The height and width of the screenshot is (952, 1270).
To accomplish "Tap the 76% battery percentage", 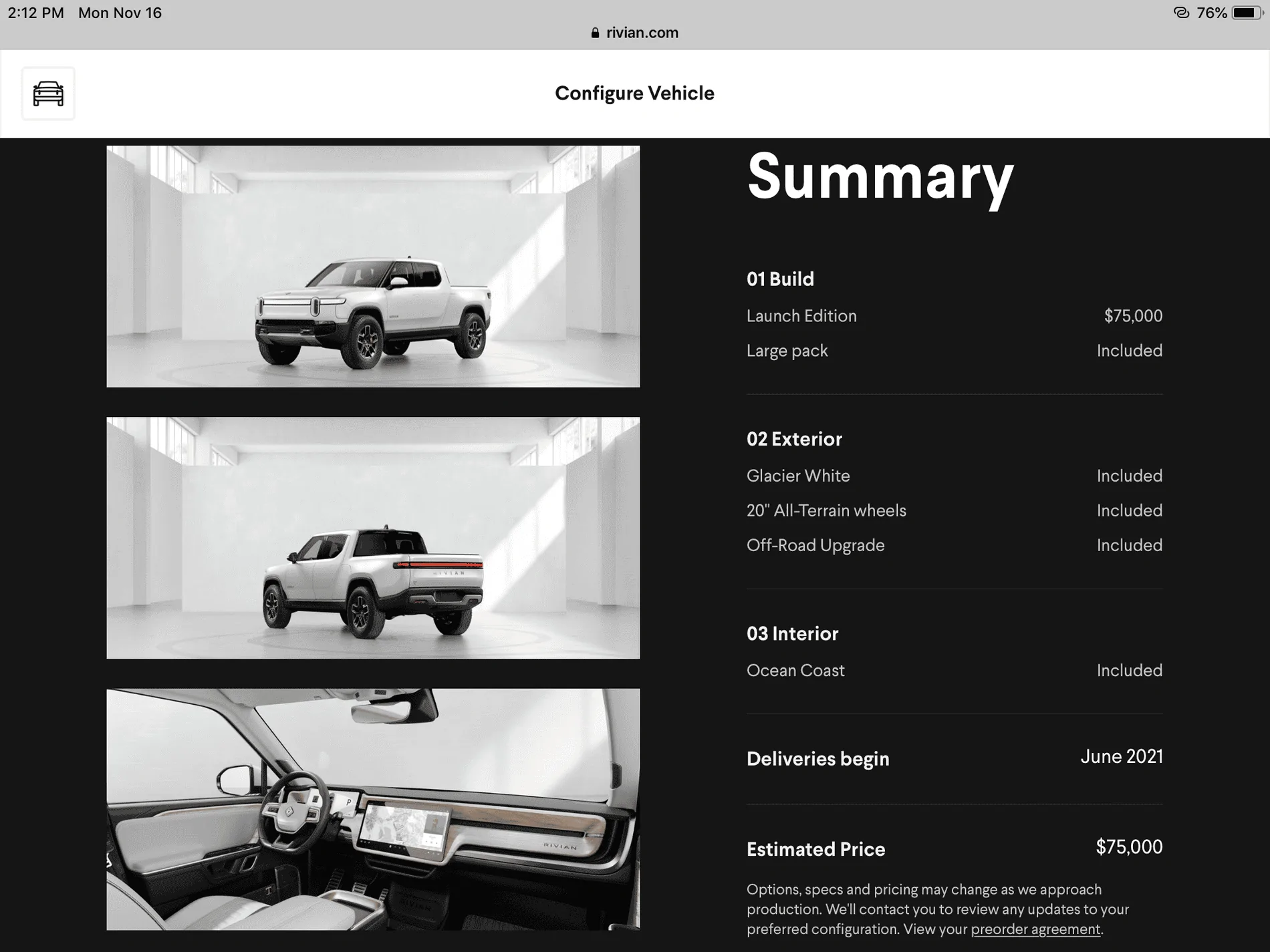I will click(x=1211, y=13).
